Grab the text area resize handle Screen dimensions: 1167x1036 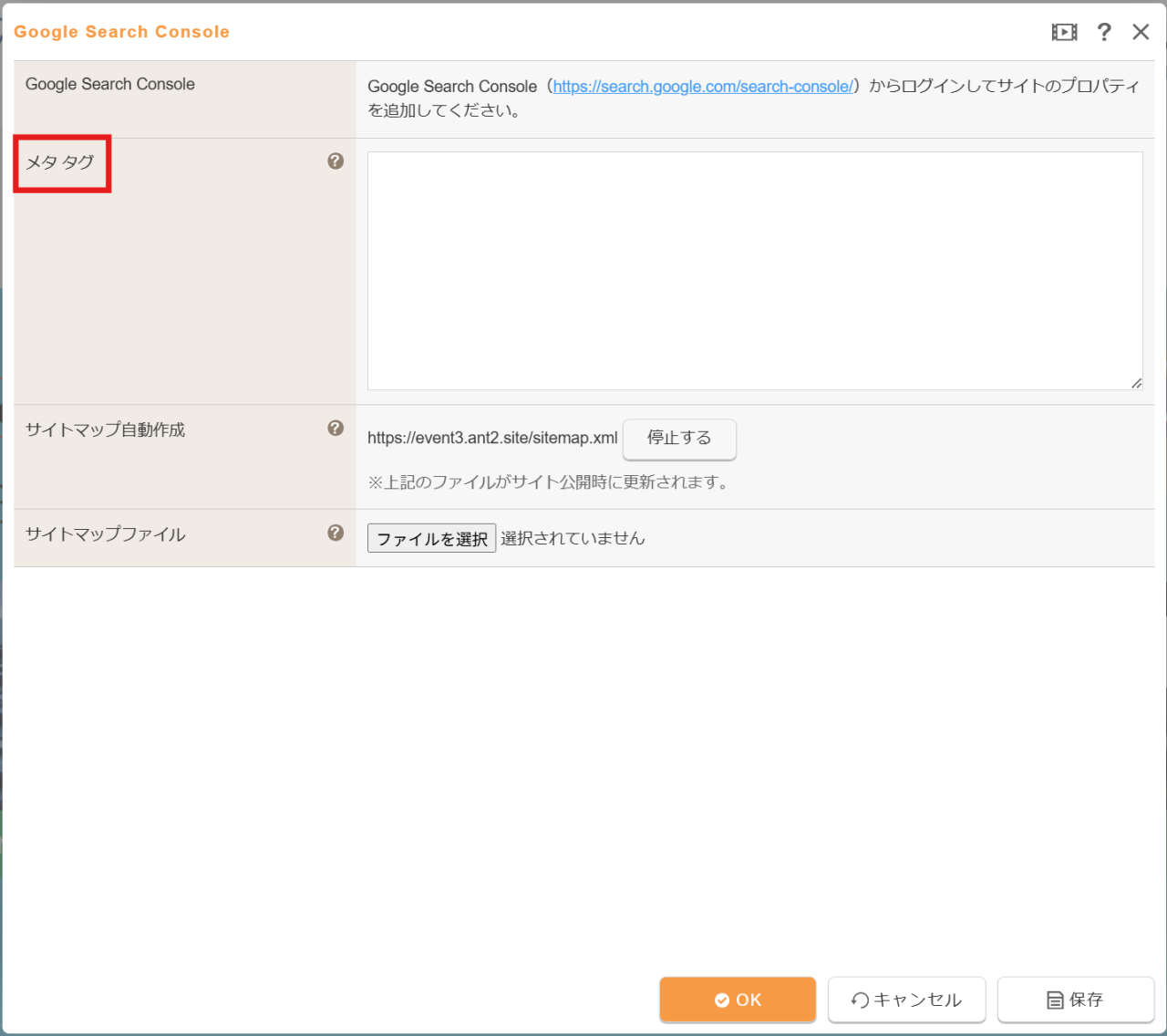pos(1136,384)
